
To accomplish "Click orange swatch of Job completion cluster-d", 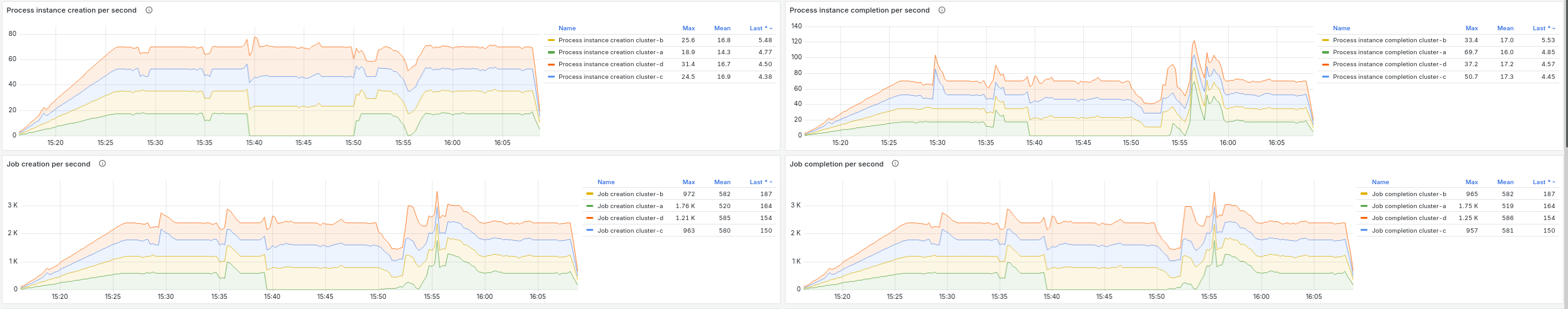I will pyautogui.click(x=1364, y=218).
